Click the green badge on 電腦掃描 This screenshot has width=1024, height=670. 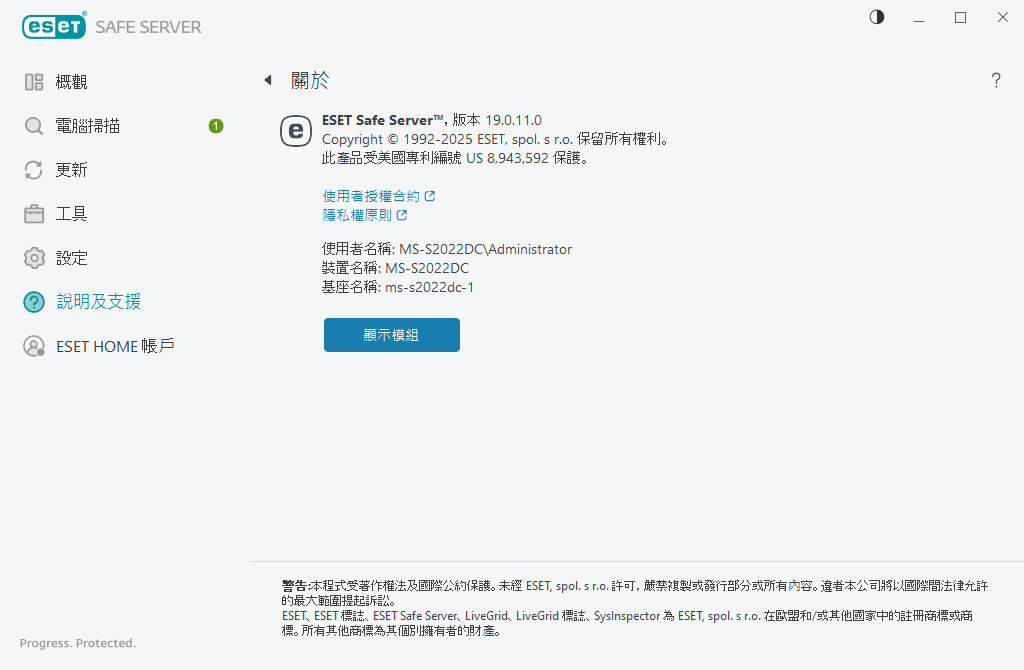[x=216, y=126]
